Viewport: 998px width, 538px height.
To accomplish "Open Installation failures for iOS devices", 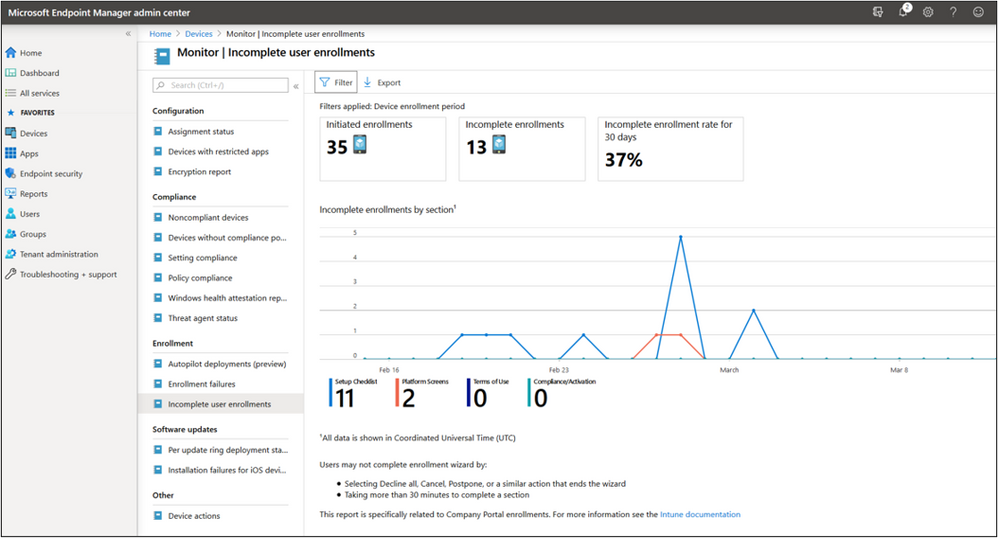I will click(x=227, y=470).
